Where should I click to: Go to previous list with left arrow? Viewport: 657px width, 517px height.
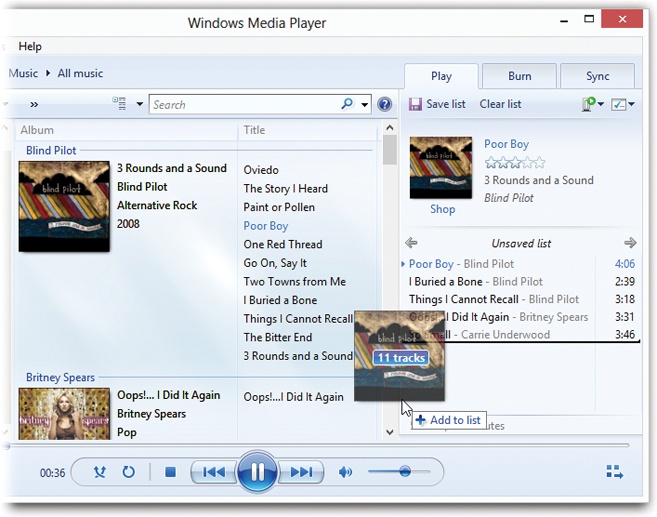point(411,243)
